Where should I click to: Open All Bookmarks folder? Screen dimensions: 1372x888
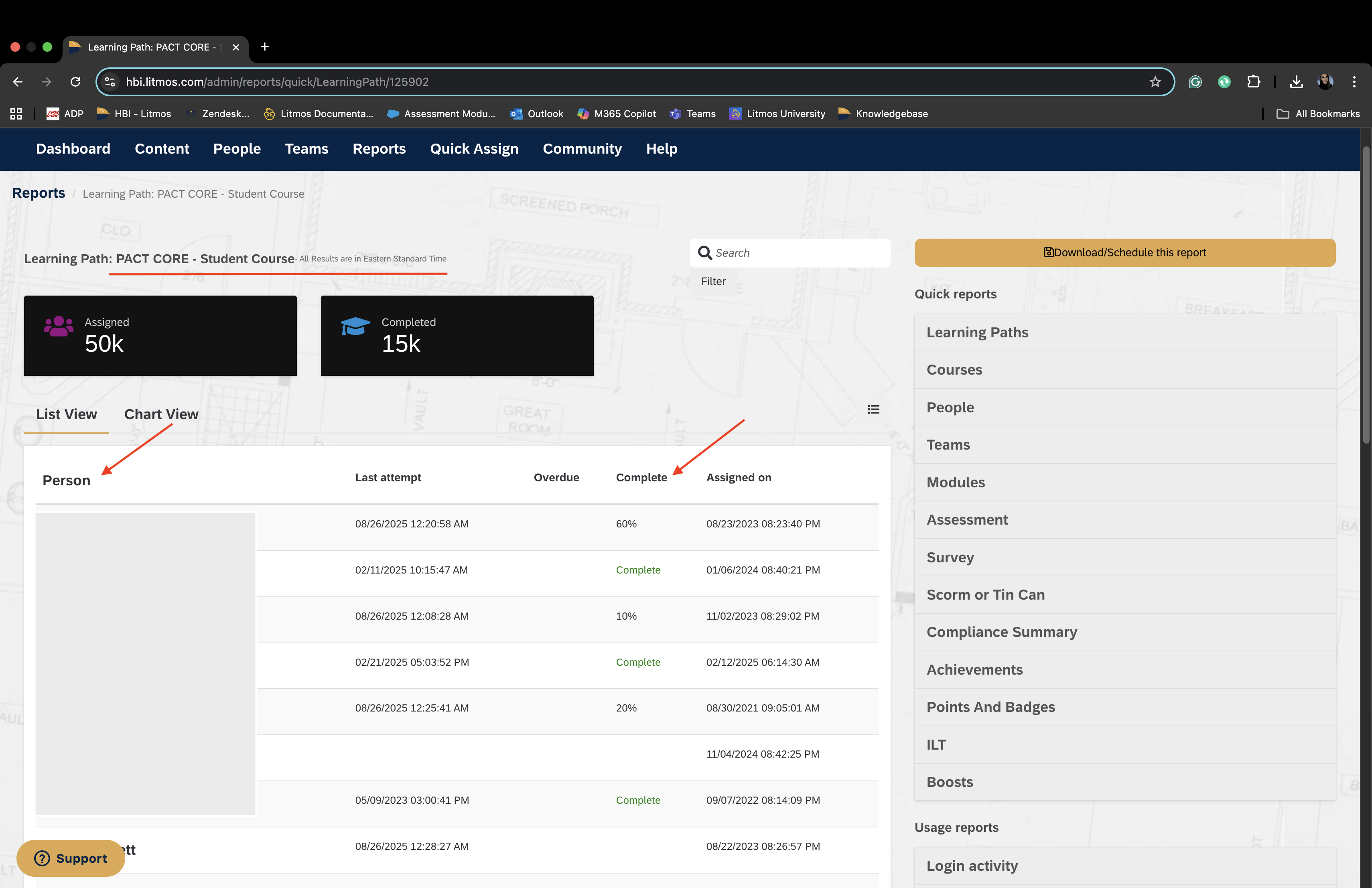click(1318, 114)
